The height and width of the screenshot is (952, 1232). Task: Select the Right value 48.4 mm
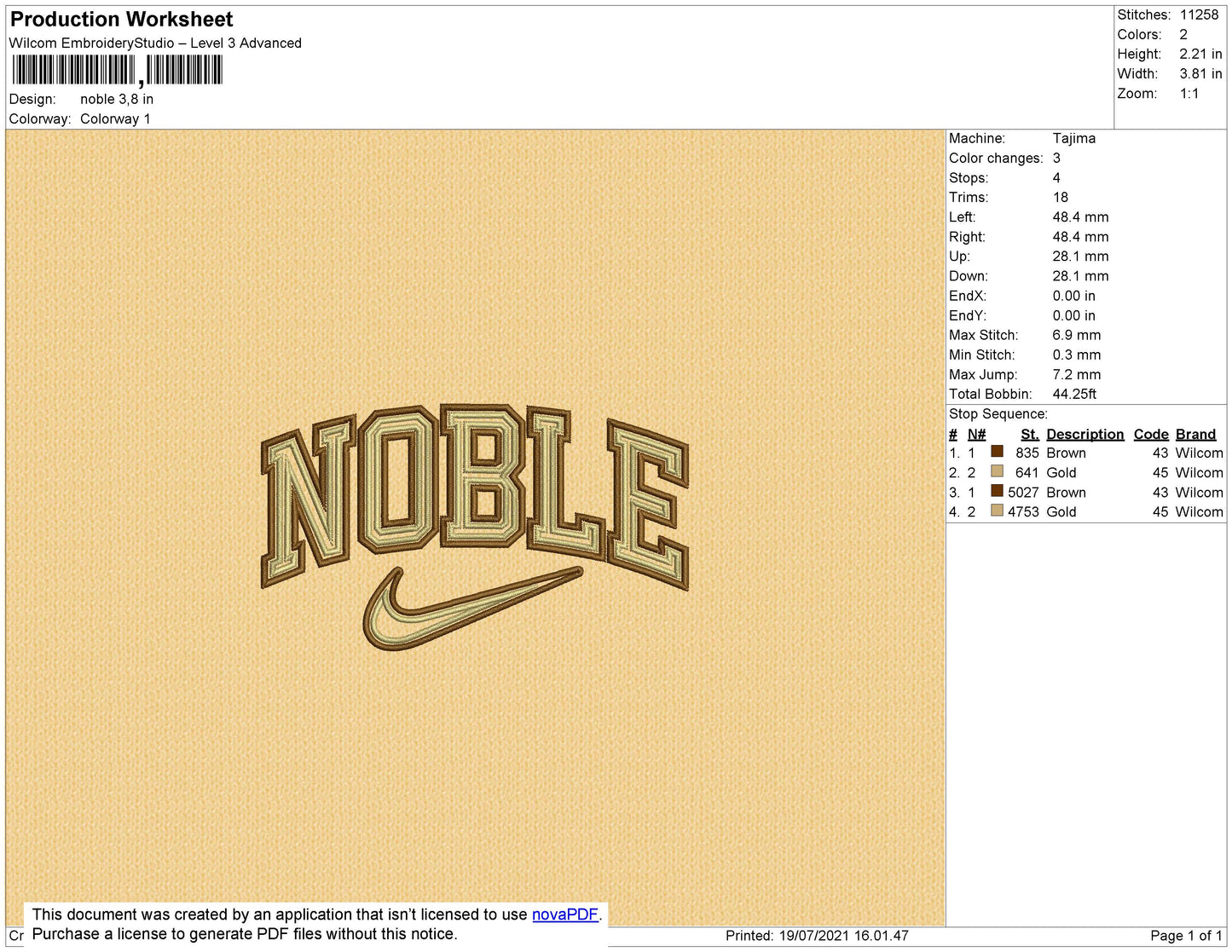[x=1080, y=236]
